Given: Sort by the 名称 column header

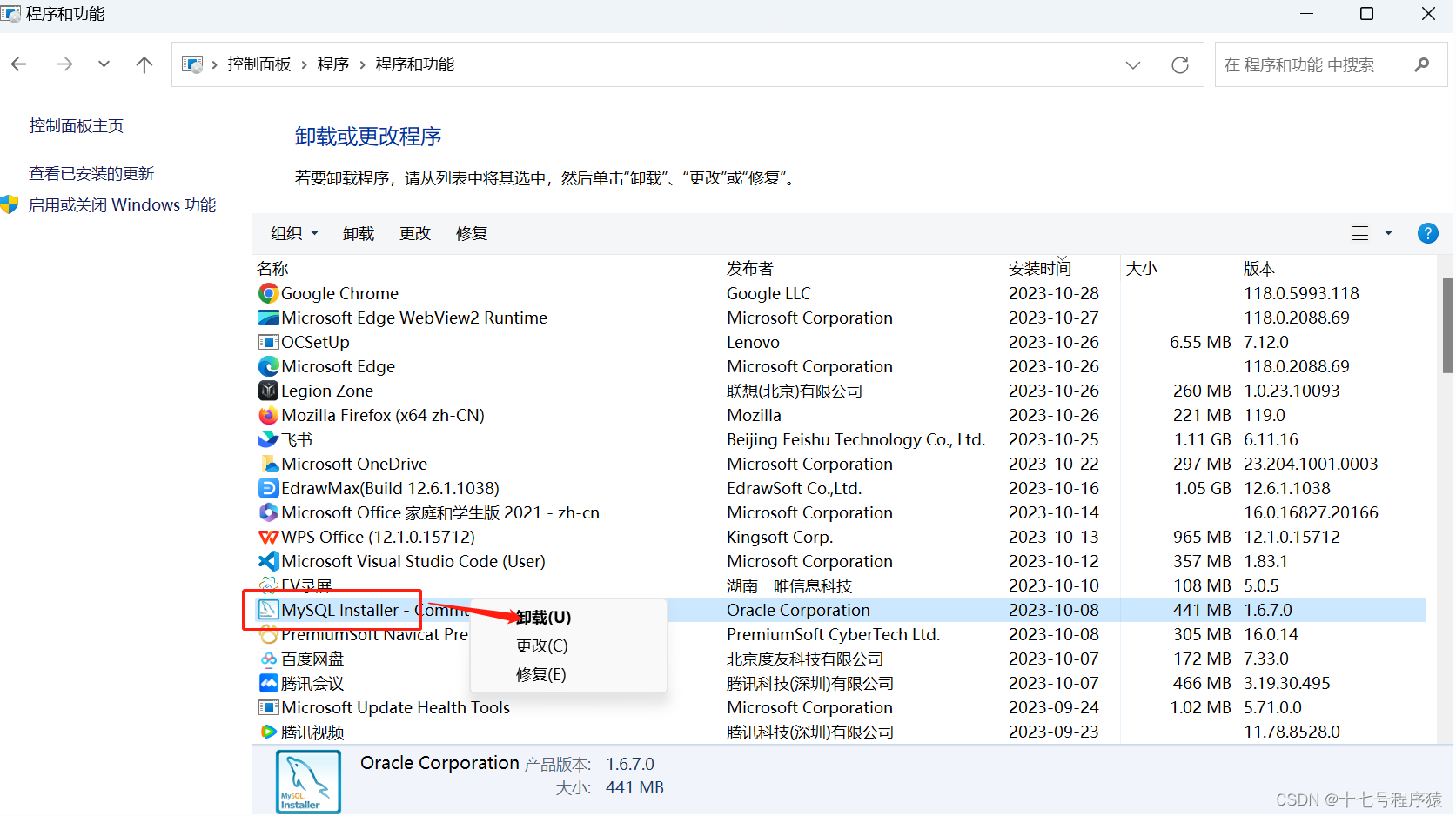Looking at the screenshot, I should pyautogui.click(x=486, y=268).
